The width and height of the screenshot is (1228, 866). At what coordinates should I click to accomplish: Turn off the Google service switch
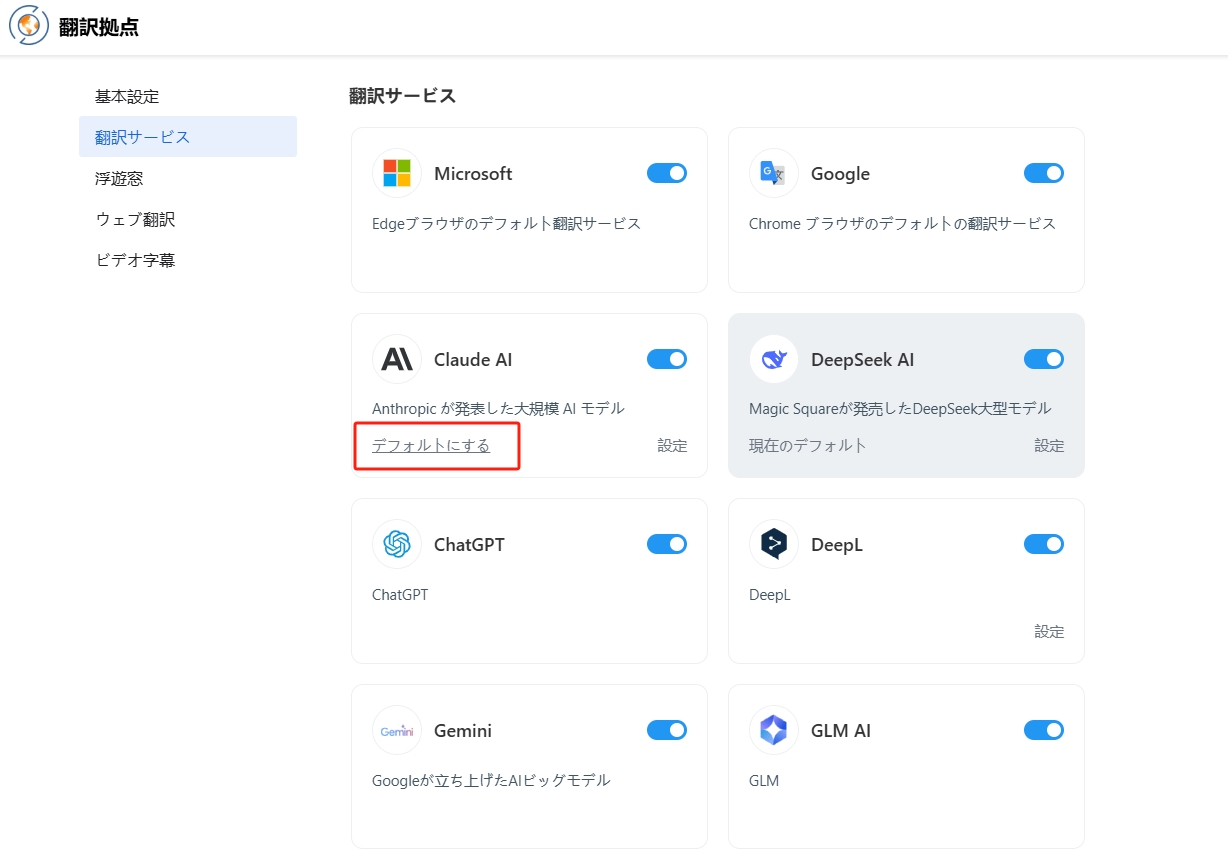(1044, 173)
